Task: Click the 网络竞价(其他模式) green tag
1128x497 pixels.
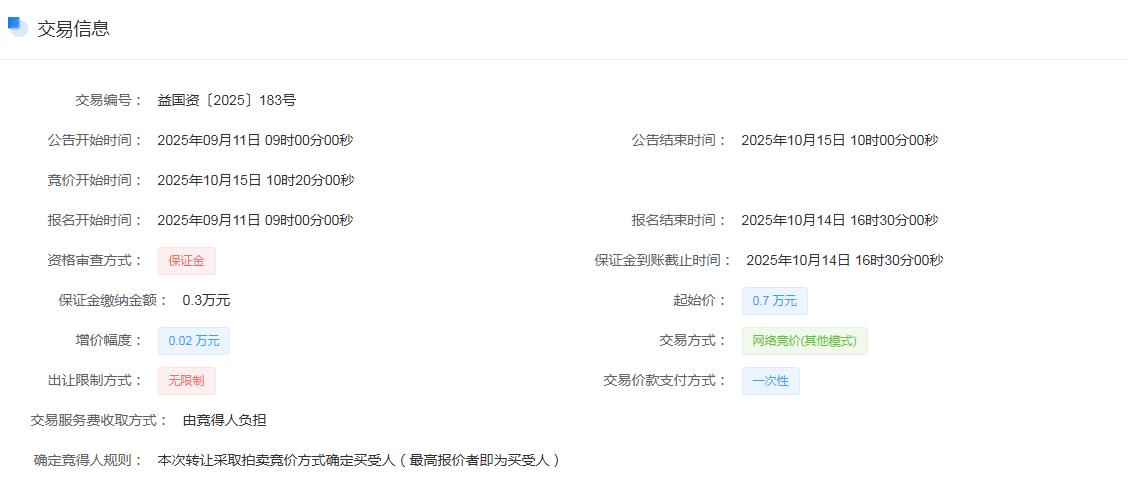Action: coord(804,341)
